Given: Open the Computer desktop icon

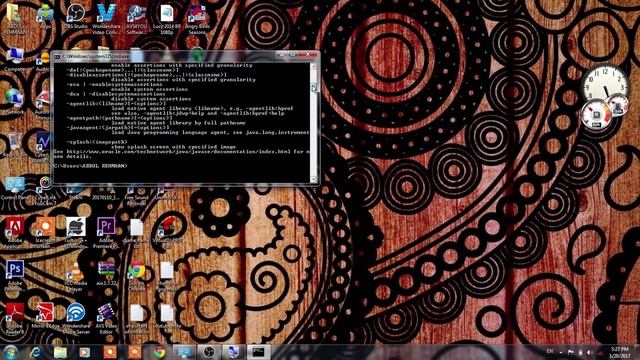Looking at the screenshot, I should click(15, 60).
